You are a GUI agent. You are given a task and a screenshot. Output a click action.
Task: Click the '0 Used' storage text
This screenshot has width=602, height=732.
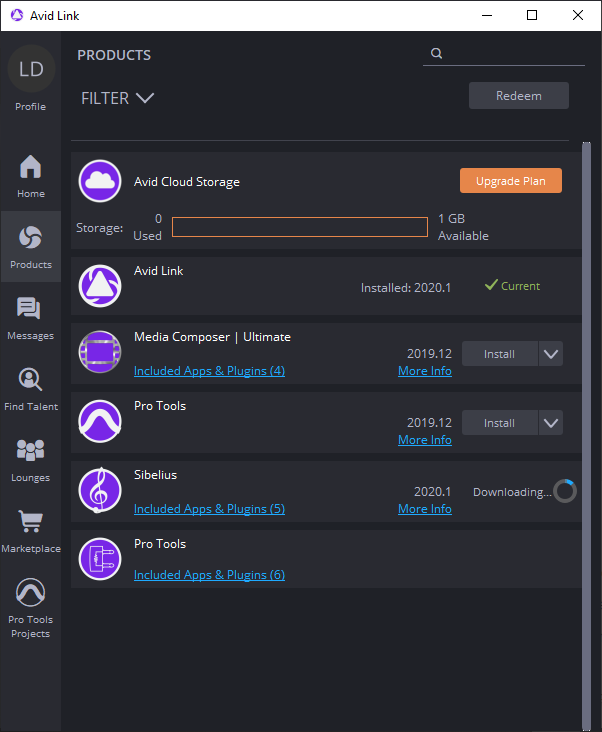[147, 227]
